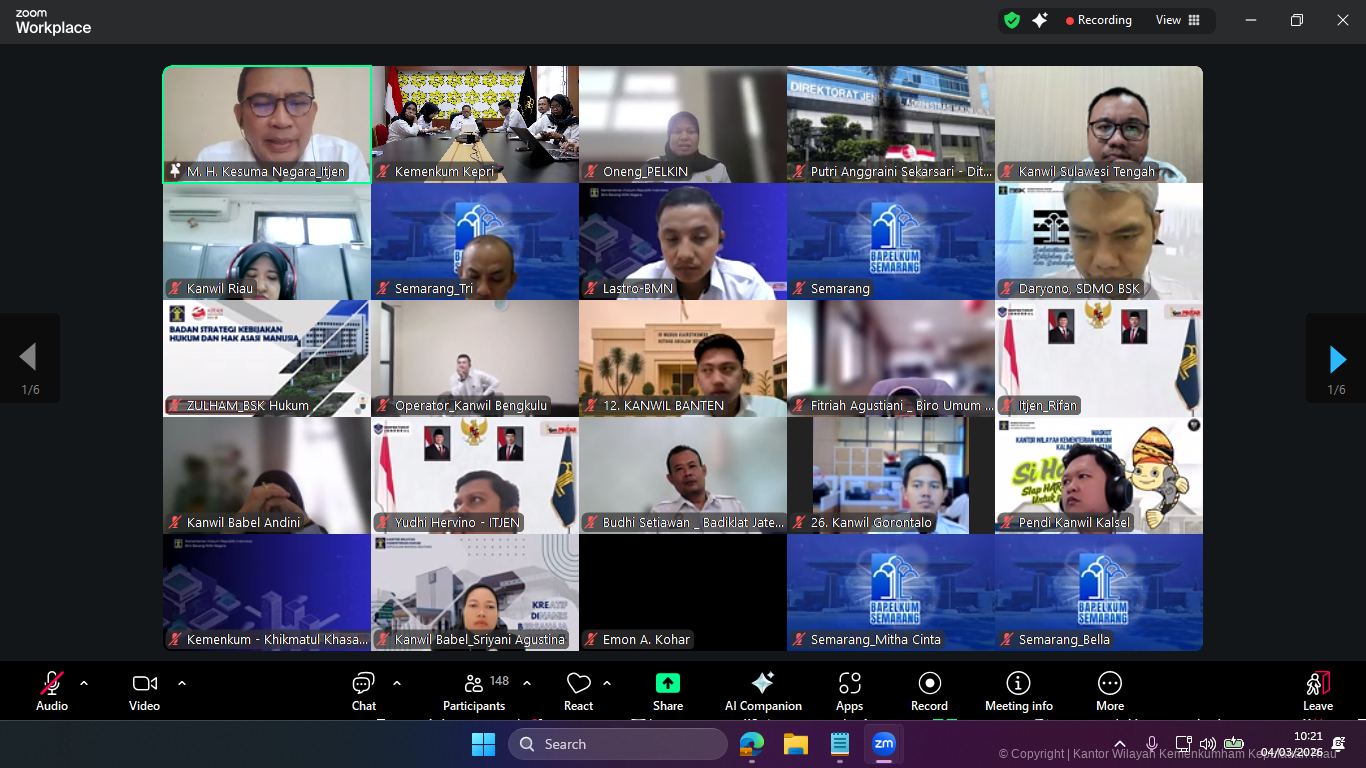The image size is (1366, 768).
Task: Go to next participants page
Action: tap(1337, 359)
